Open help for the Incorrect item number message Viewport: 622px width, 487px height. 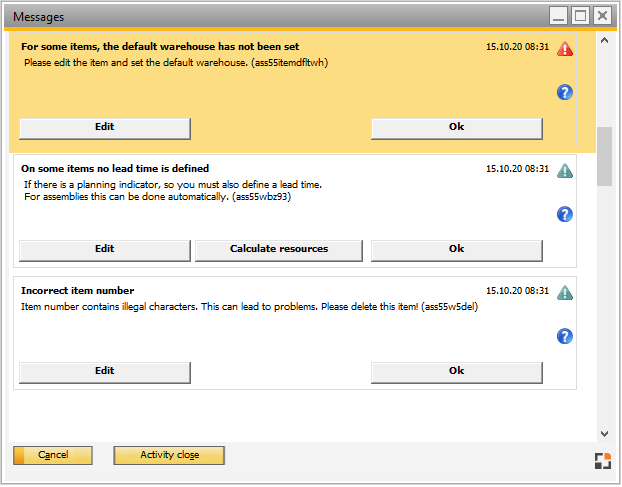click(565, 336)
